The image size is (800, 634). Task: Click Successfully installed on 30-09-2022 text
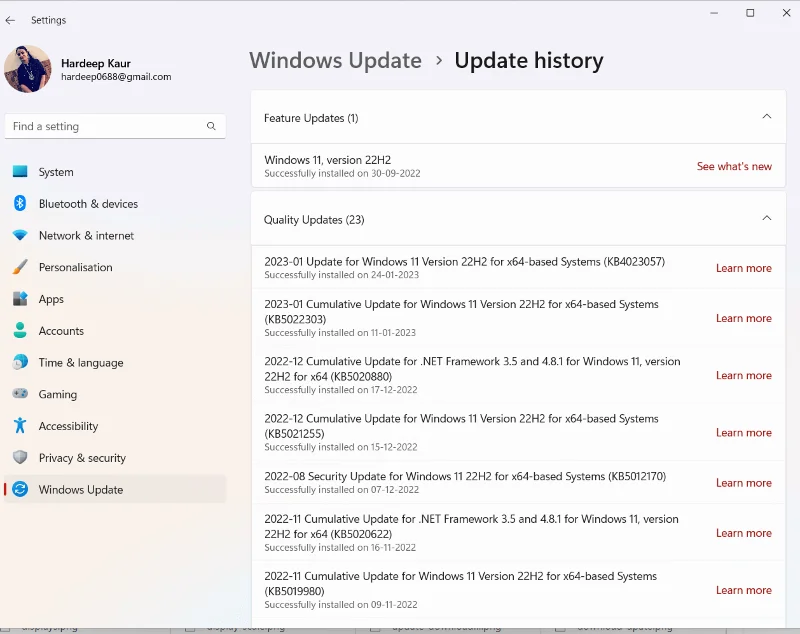[x=342, y=173]
